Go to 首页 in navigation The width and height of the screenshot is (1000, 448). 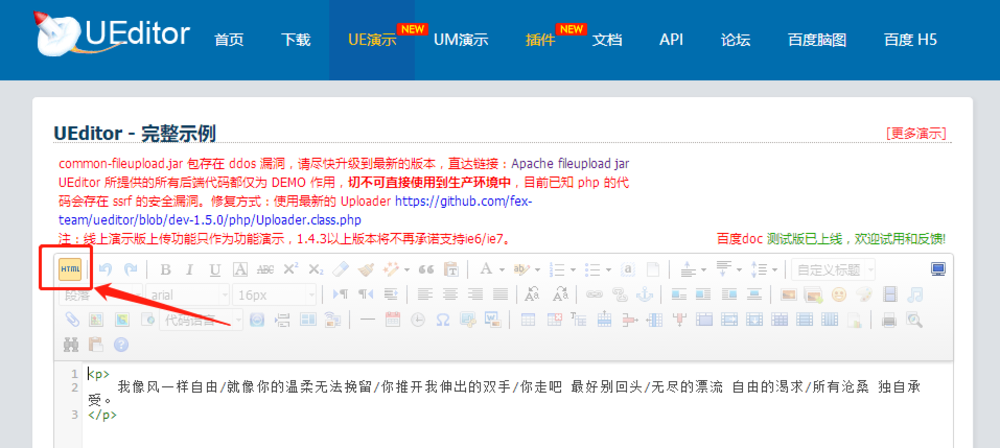click(229, 40)
